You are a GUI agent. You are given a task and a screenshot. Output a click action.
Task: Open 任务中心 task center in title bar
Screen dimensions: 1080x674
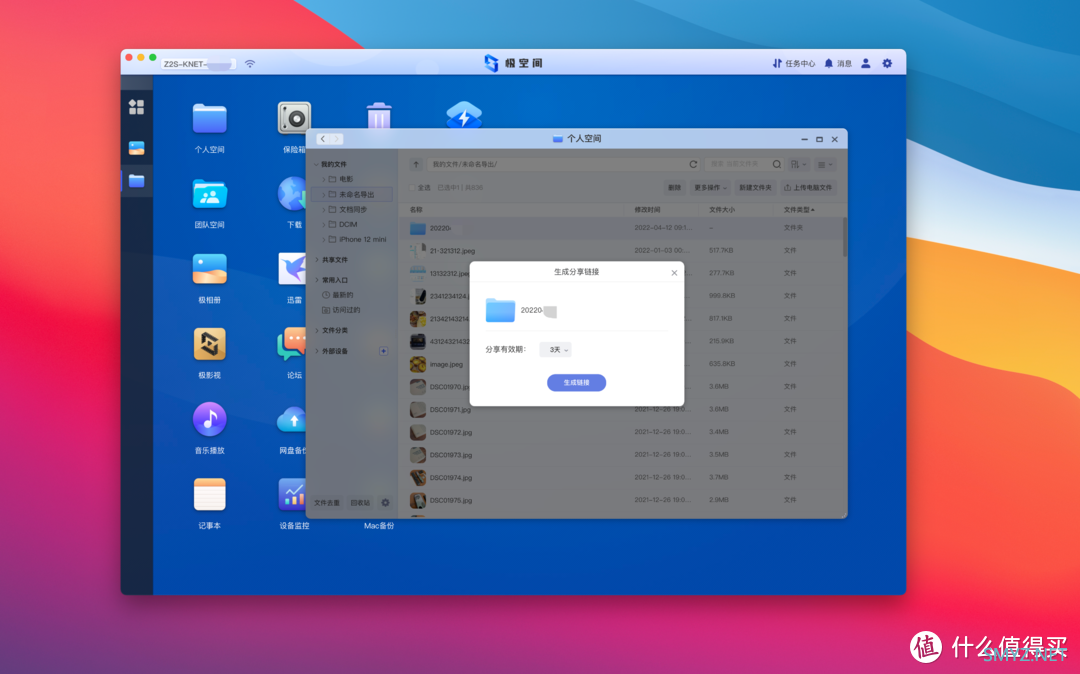(x=793, y=63)
